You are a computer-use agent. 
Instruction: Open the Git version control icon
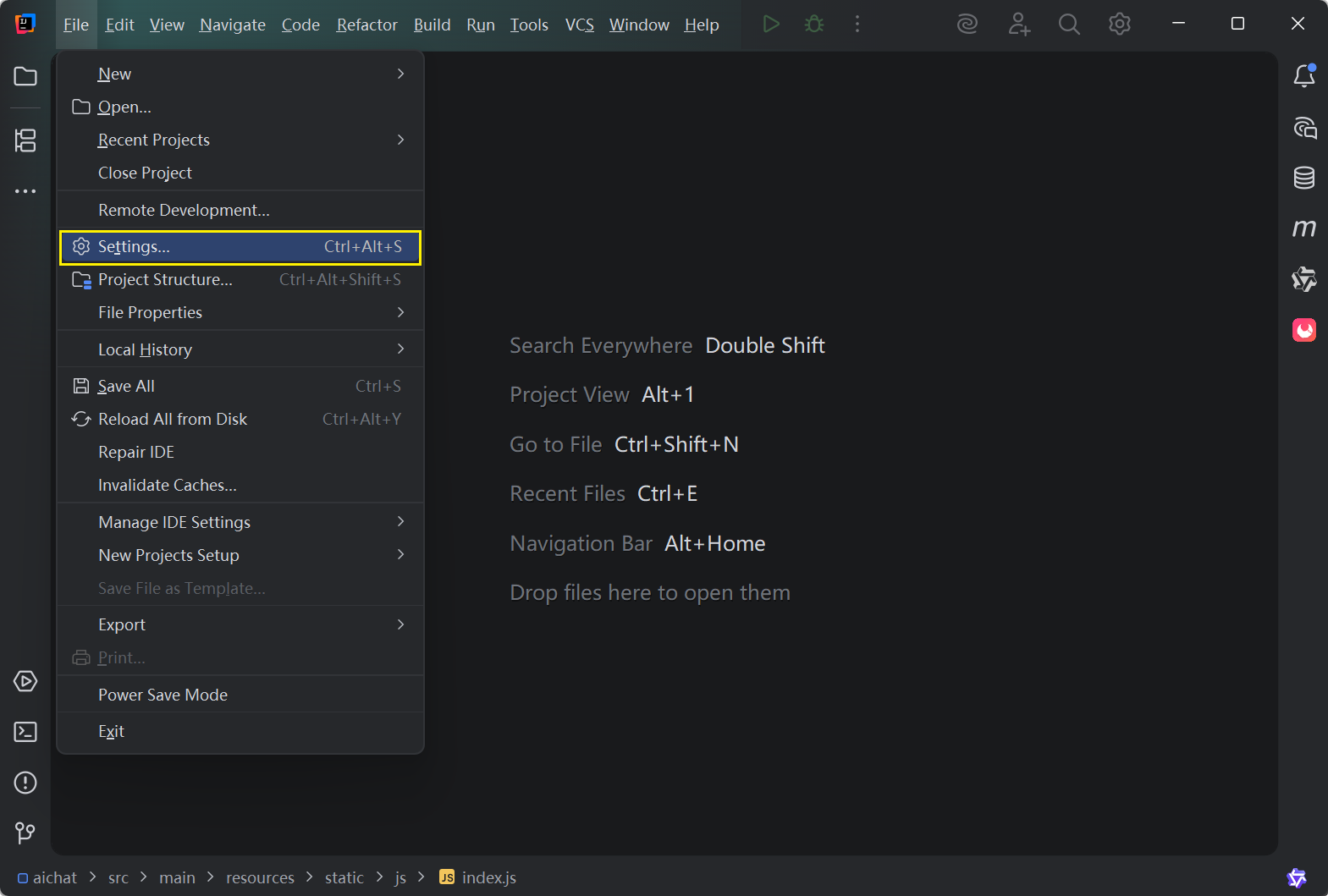pos(25,833)
